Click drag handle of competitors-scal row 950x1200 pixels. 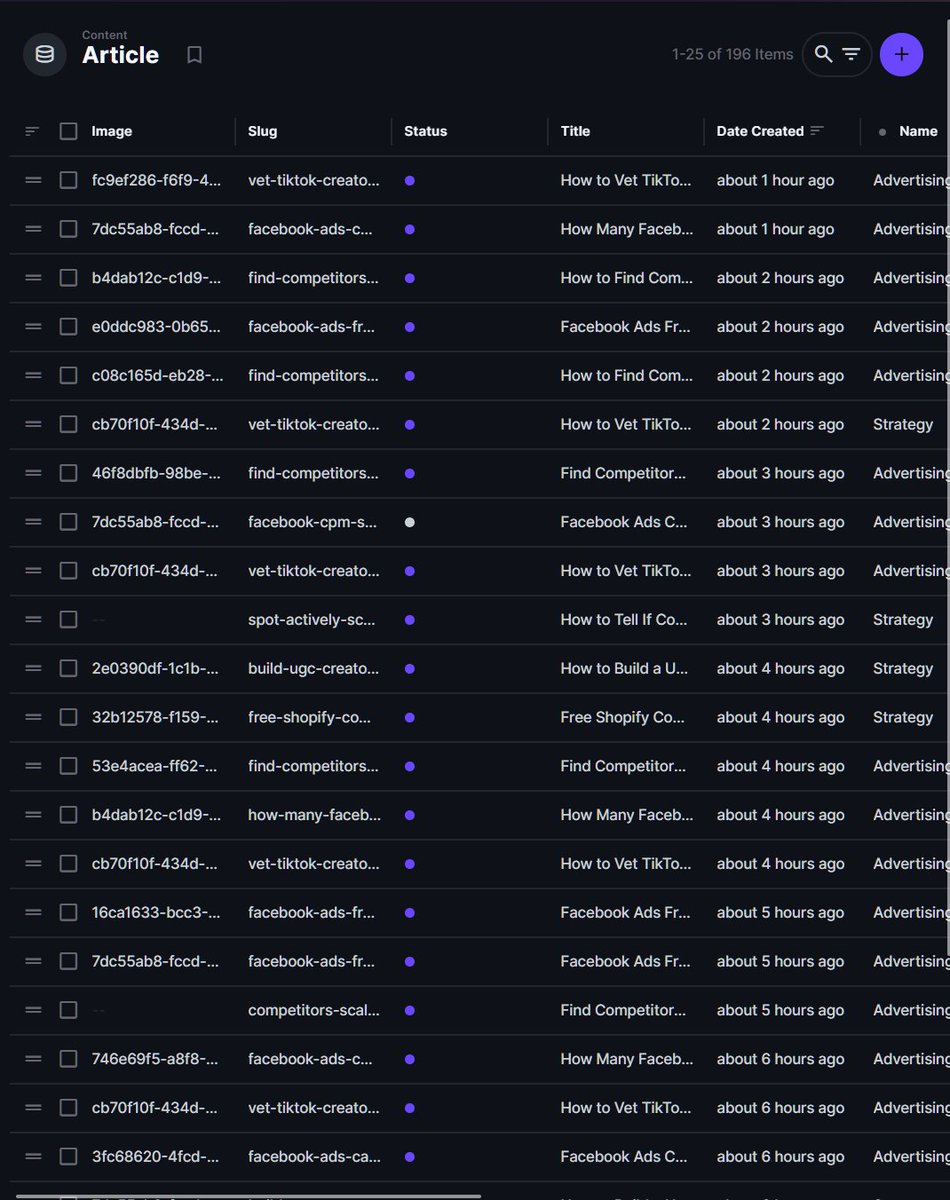click(33, 1010)
